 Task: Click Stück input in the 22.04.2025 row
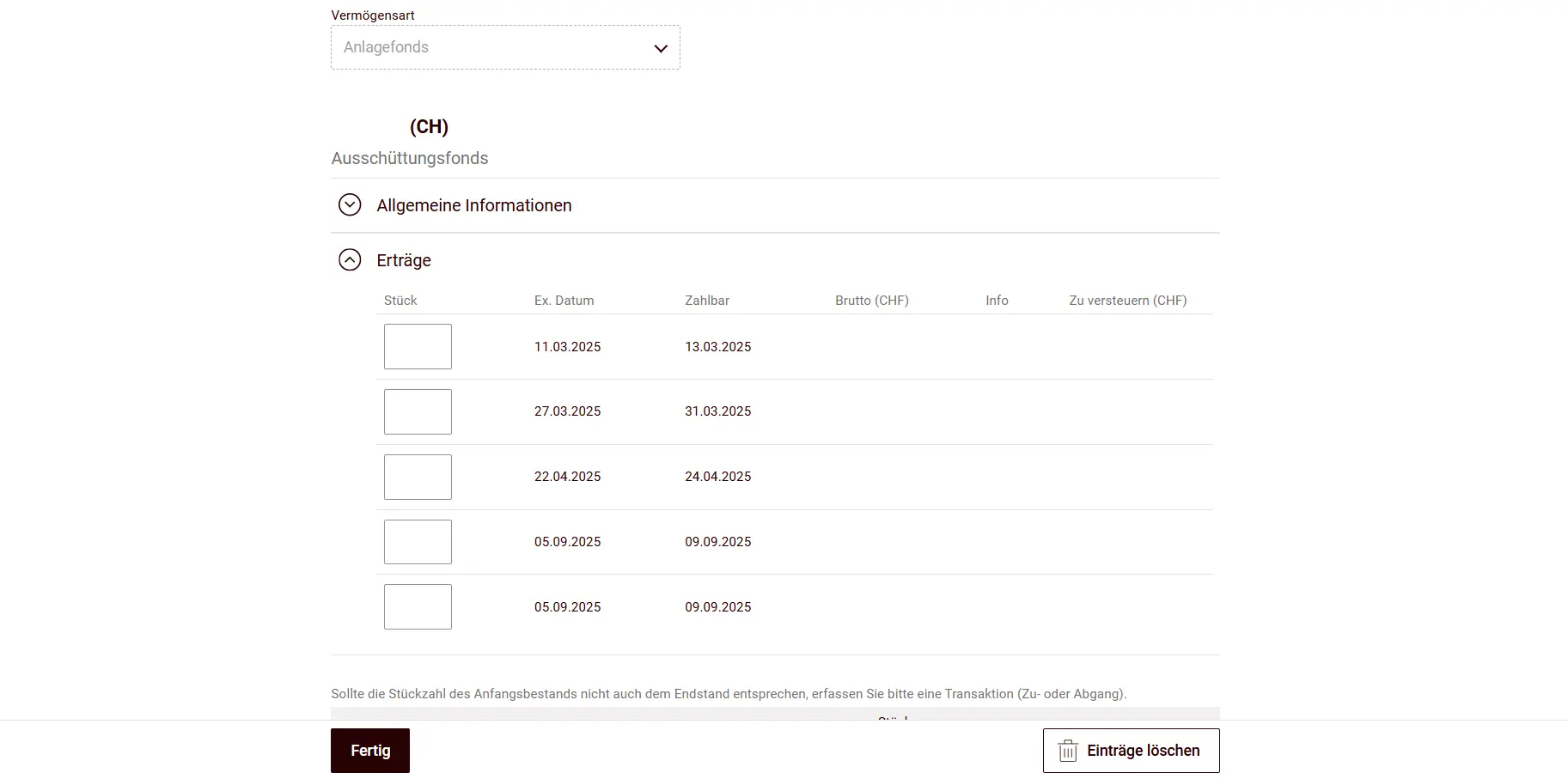(x=418, y=477)
